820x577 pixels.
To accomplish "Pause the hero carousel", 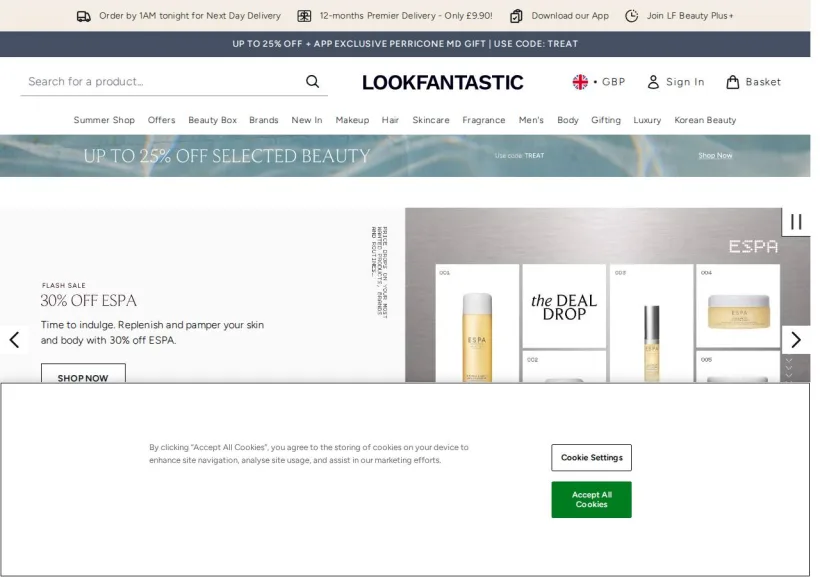I will click(796, 222).
